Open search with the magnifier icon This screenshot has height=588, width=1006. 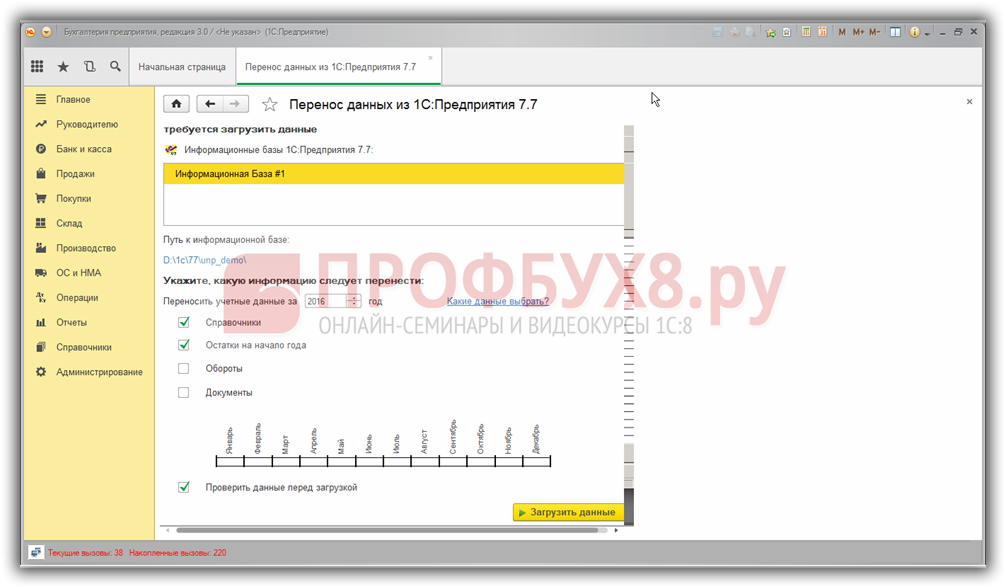pos(115,66)
